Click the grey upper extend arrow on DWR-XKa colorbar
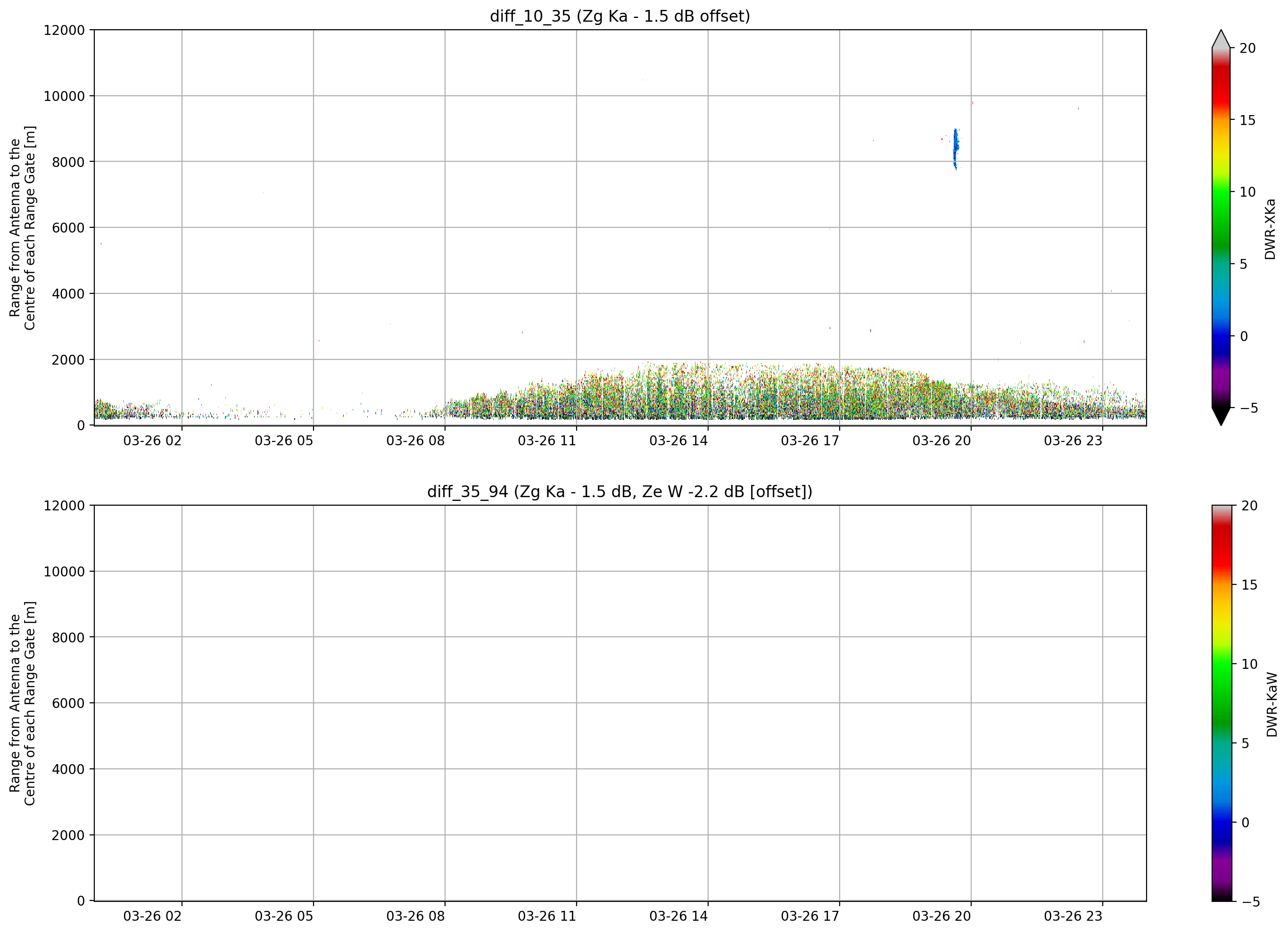This screenshot has height=933, width=1288. [x=1221, y=39]
